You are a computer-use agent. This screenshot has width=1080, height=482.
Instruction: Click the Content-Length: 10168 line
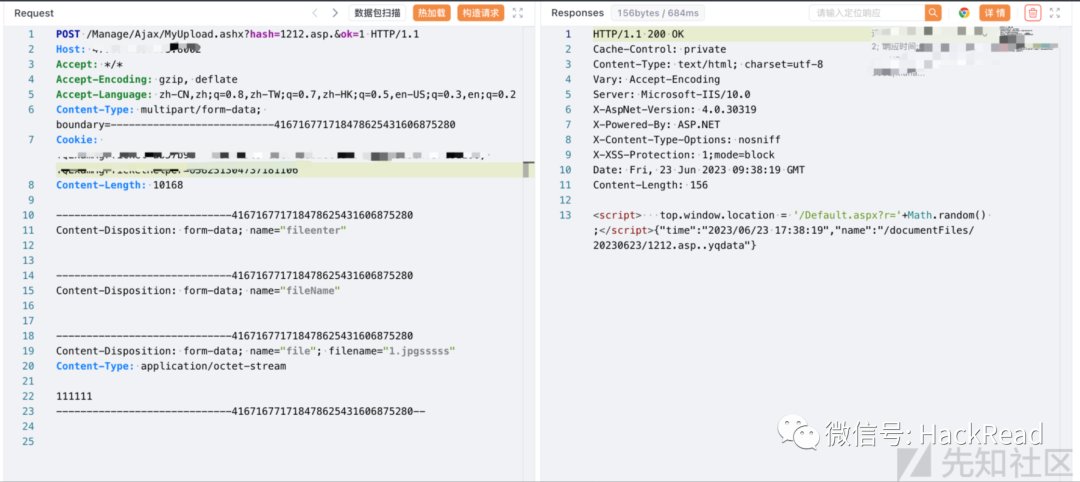coord(119,185)
